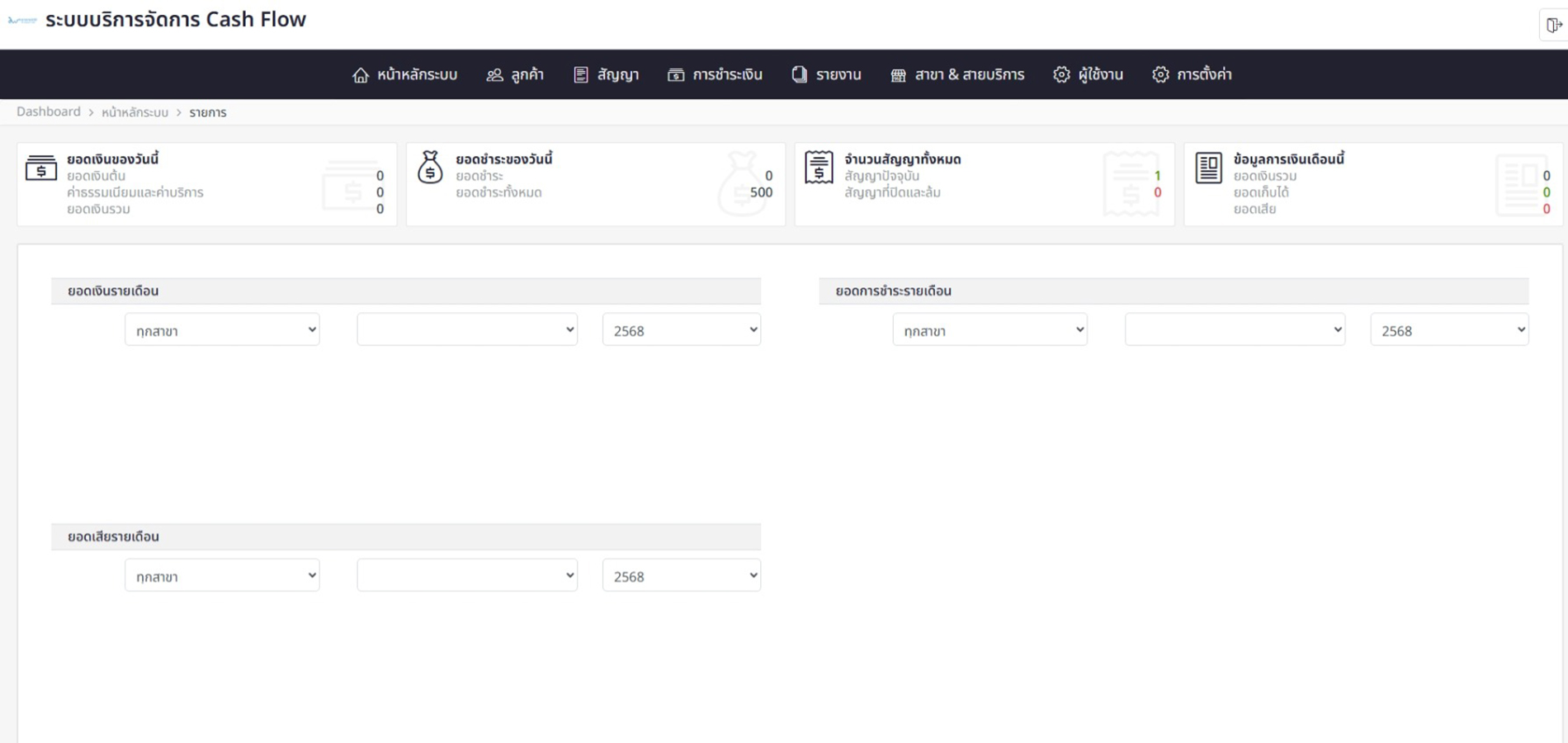Open the รายงาน menu
This screenshot has width=1568, height=743.
[838, 75]
